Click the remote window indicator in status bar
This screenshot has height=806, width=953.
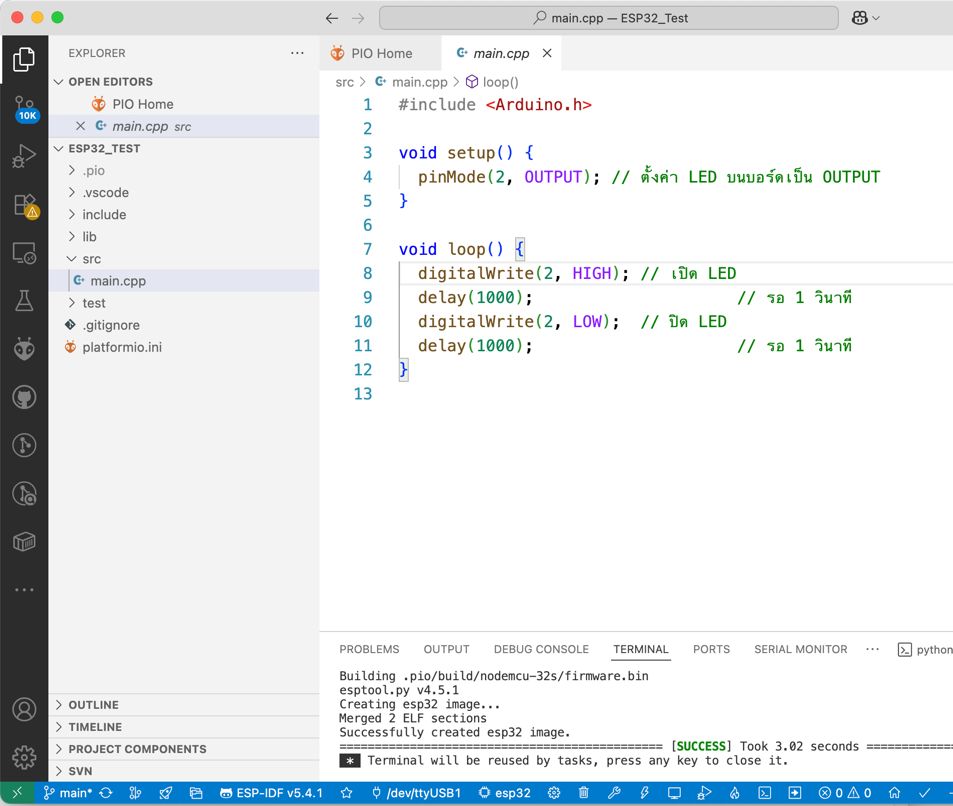(17, 793)
